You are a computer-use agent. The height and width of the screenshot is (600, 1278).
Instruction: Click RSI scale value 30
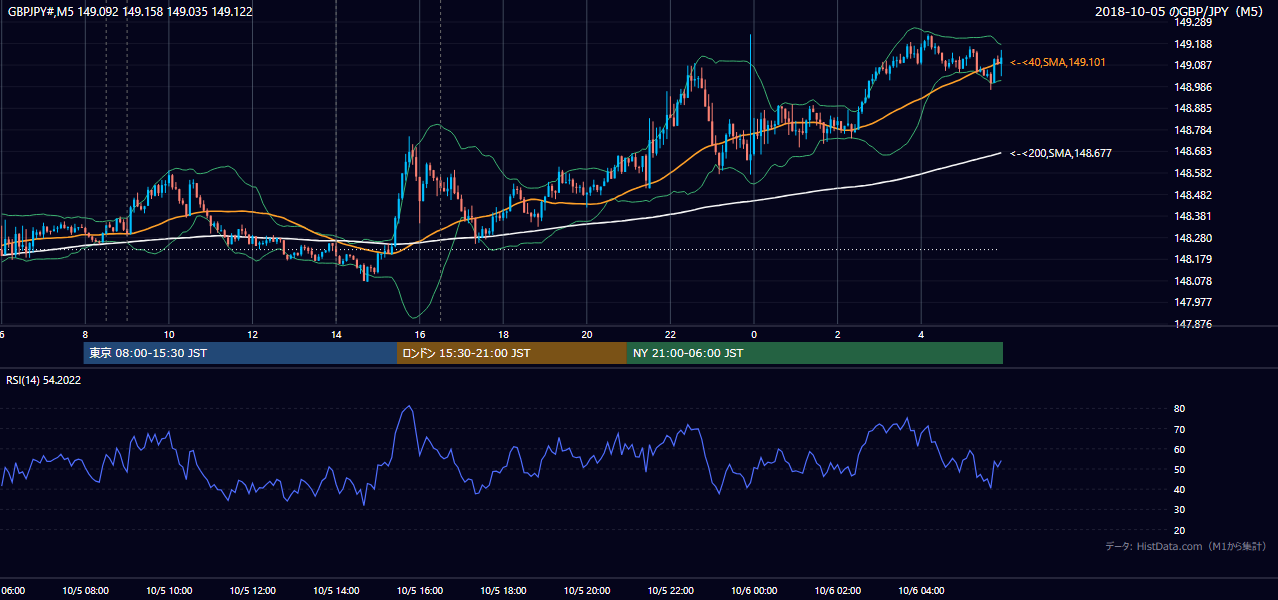[1179, 509]
